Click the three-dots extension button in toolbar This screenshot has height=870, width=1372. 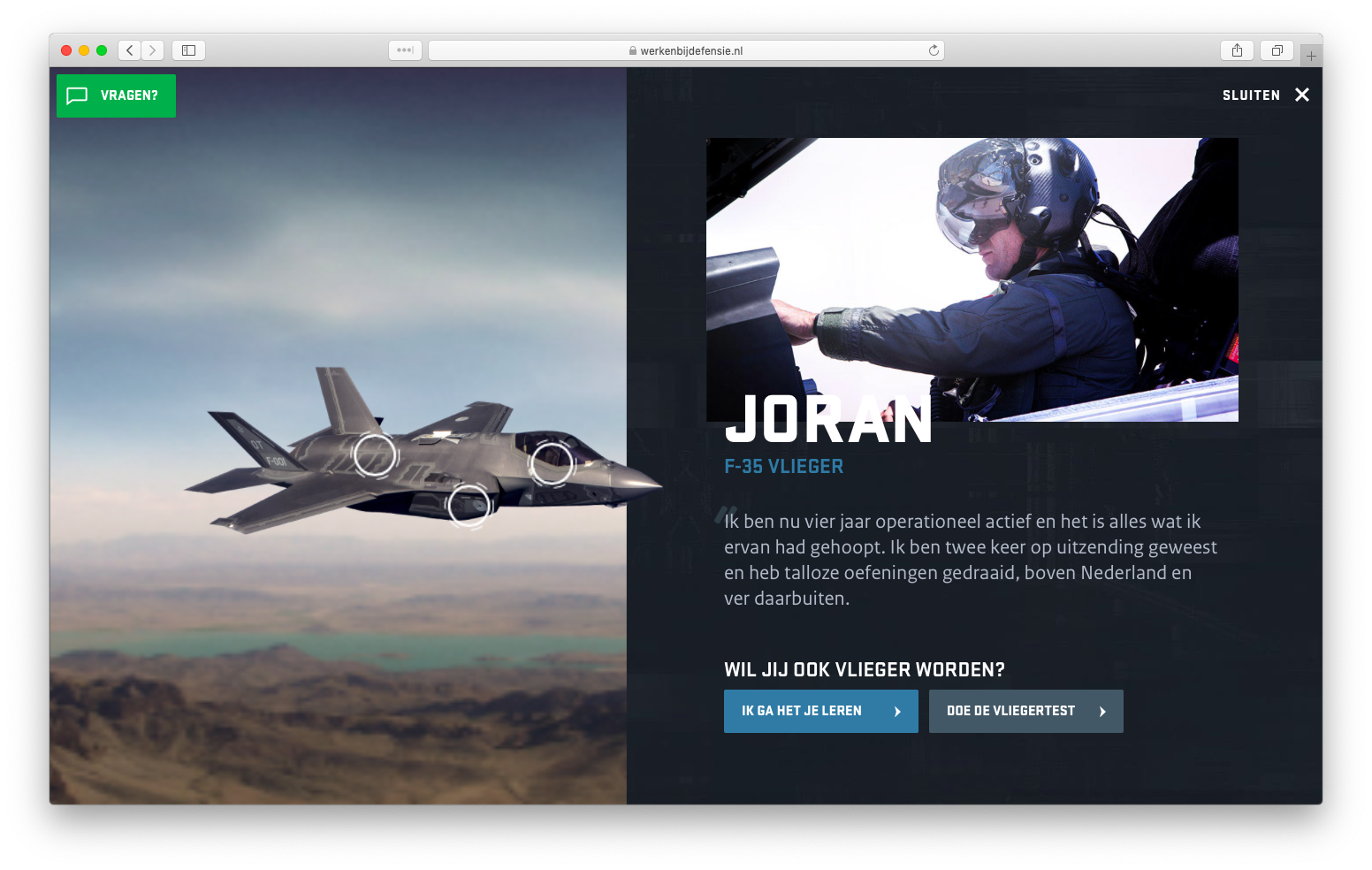coord(405,50)
